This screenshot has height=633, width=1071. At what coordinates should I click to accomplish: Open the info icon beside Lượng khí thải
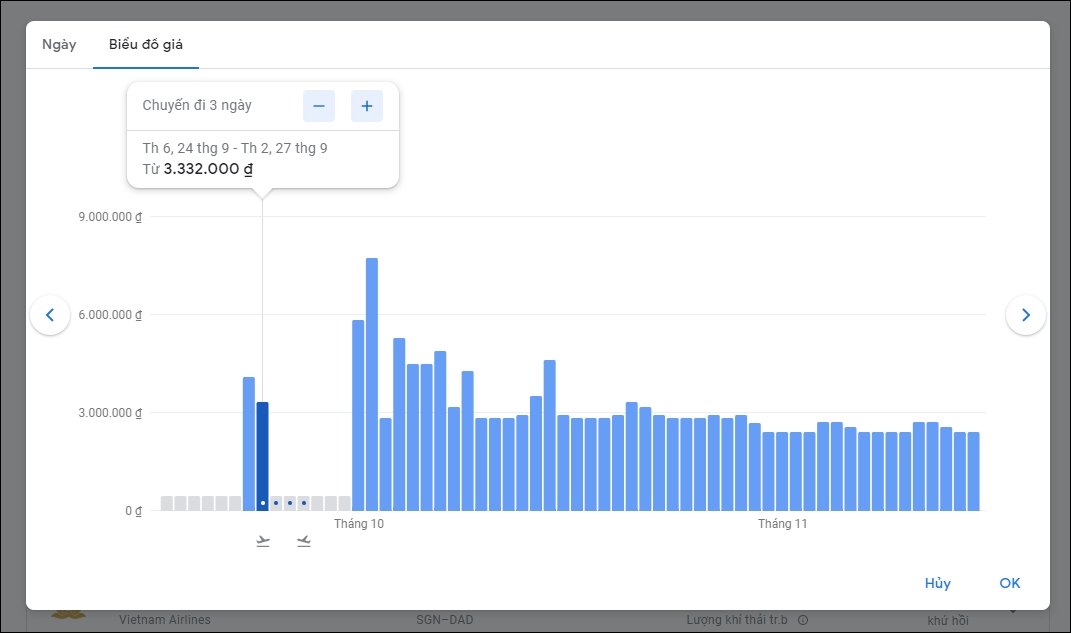pos(802,620)
